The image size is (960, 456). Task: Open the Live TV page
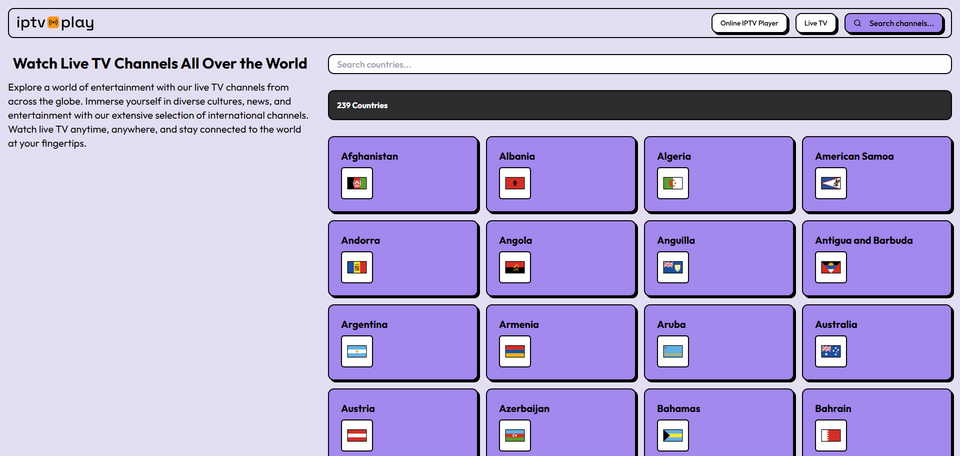[x=816, y=23]
